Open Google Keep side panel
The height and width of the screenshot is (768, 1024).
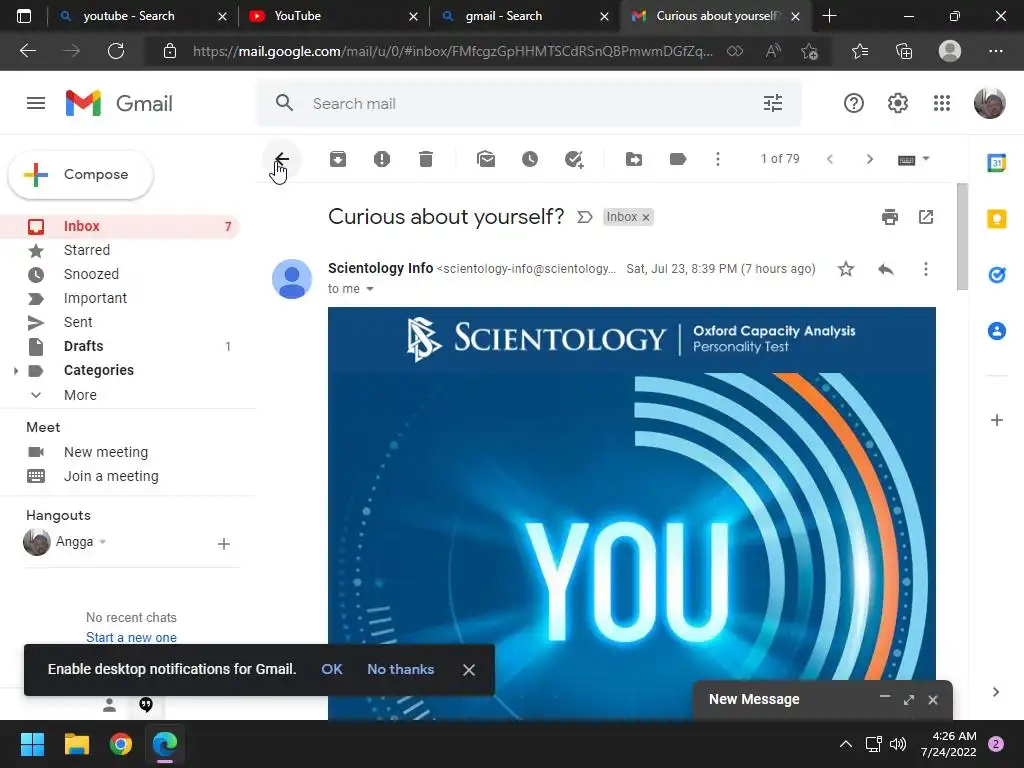[x=997, y=219]
